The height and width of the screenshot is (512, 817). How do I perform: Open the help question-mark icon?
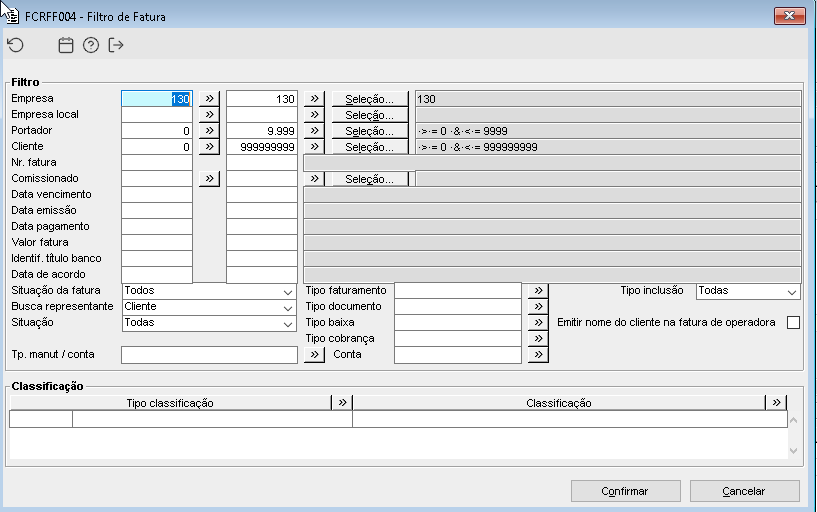pos(91,45)
